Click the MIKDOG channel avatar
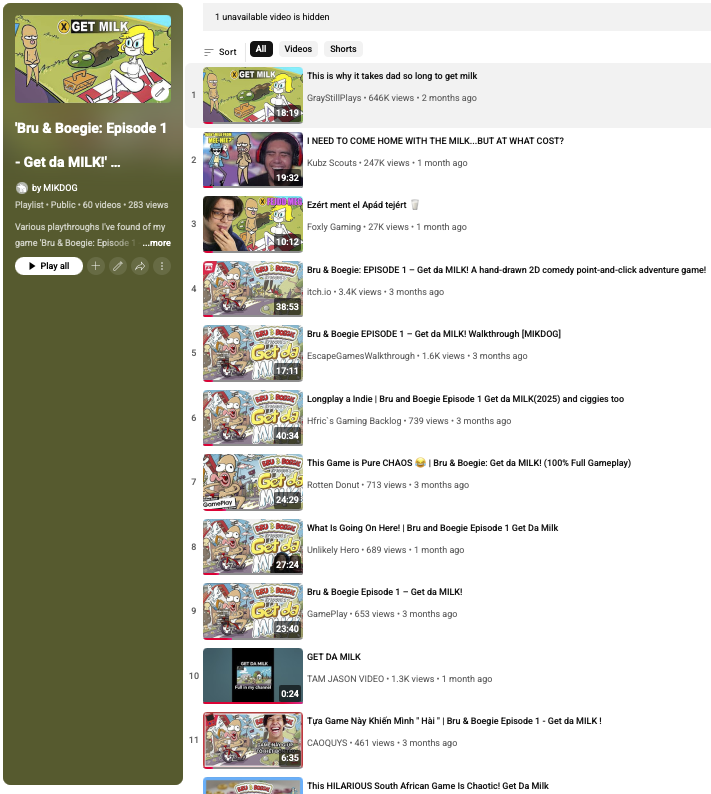 (x=21, y=188)
